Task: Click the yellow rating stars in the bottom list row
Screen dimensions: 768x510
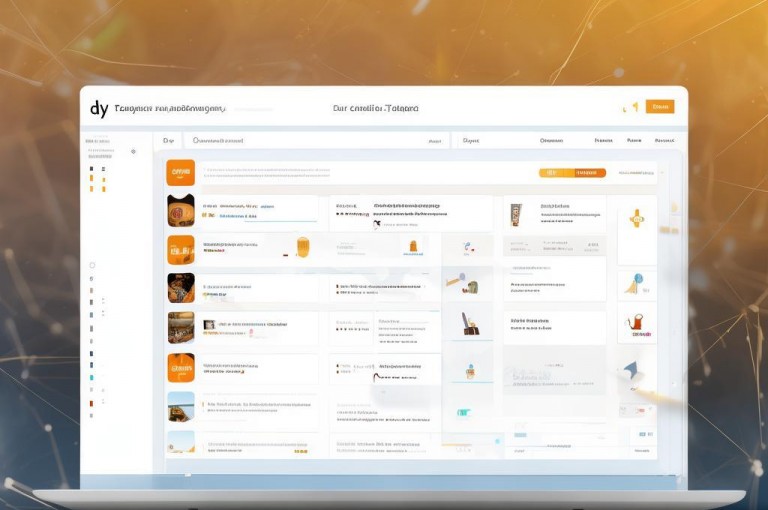Action: tap(300, 451)
